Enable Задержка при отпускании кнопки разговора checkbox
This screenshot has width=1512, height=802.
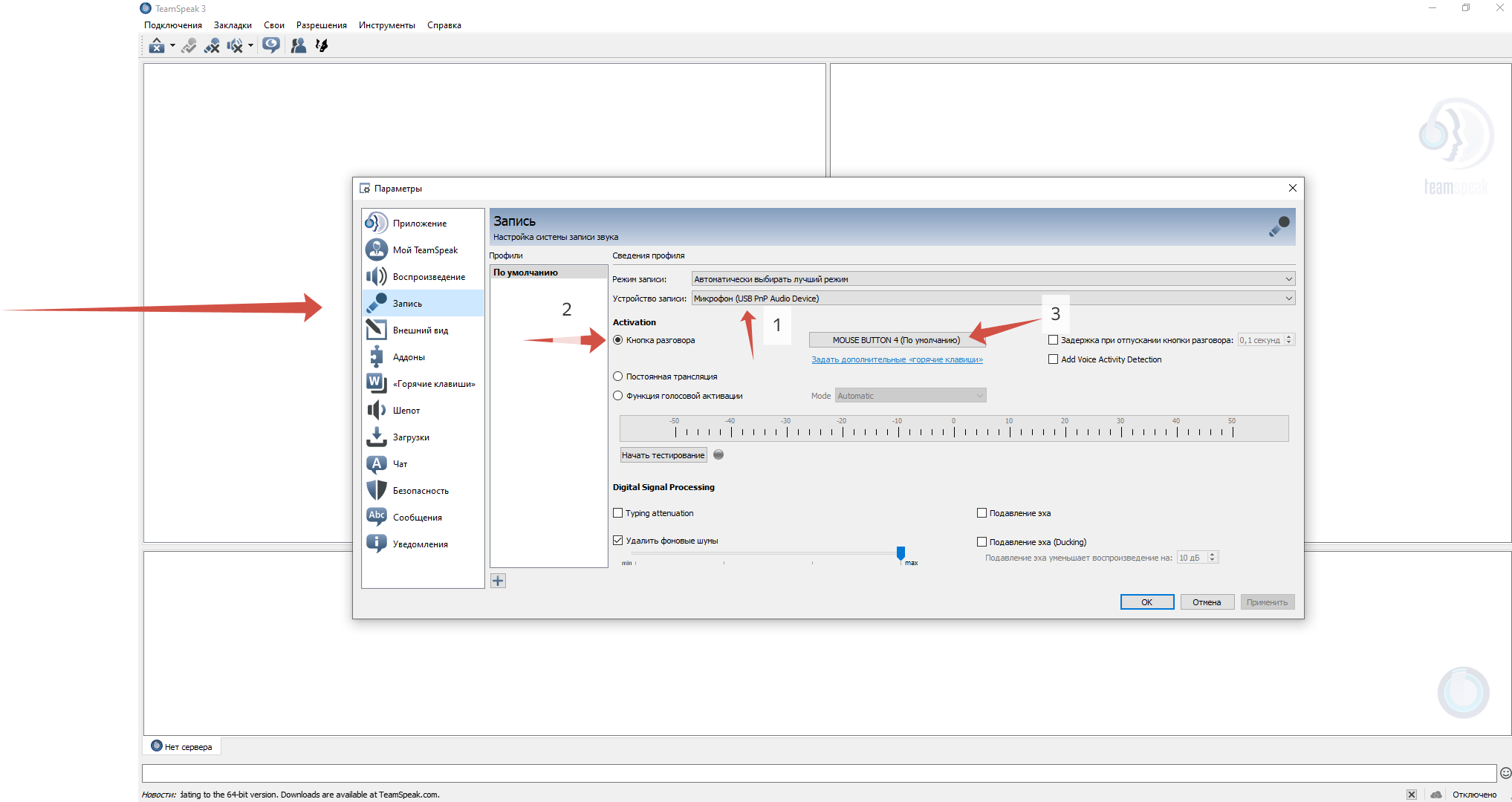[1053, 340]
